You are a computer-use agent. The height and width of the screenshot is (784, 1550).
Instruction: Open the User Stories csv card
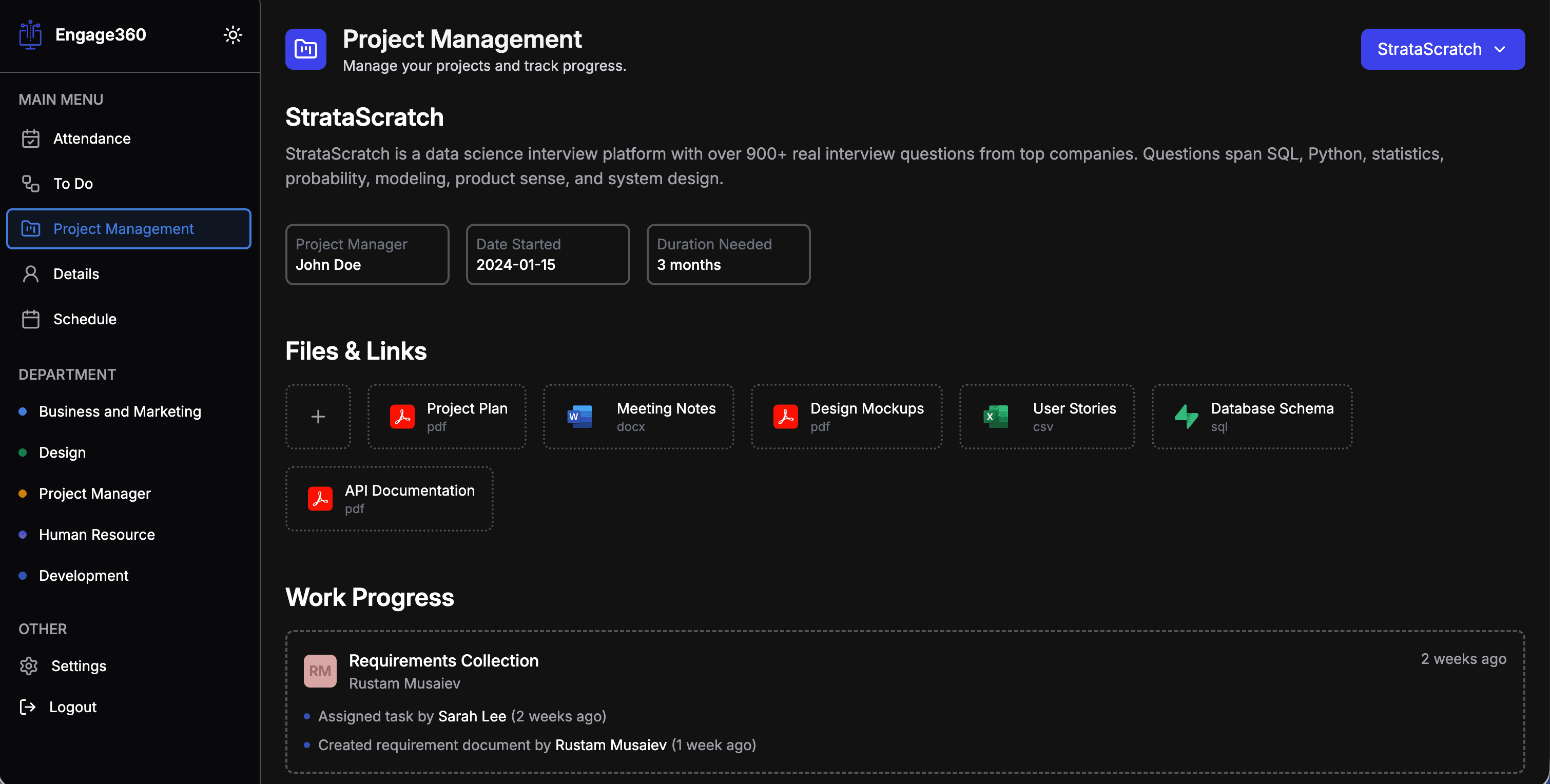1047,416
